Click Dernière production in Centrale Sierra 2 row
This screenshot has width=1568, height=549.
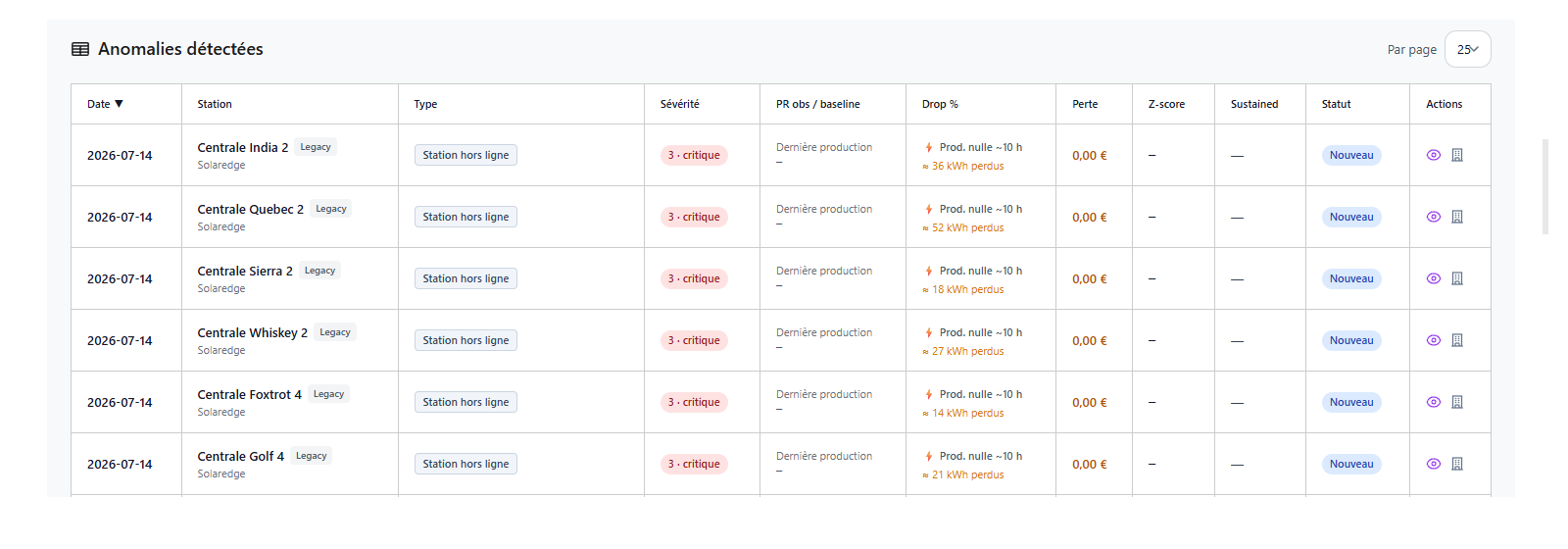[x=824, y=271]
